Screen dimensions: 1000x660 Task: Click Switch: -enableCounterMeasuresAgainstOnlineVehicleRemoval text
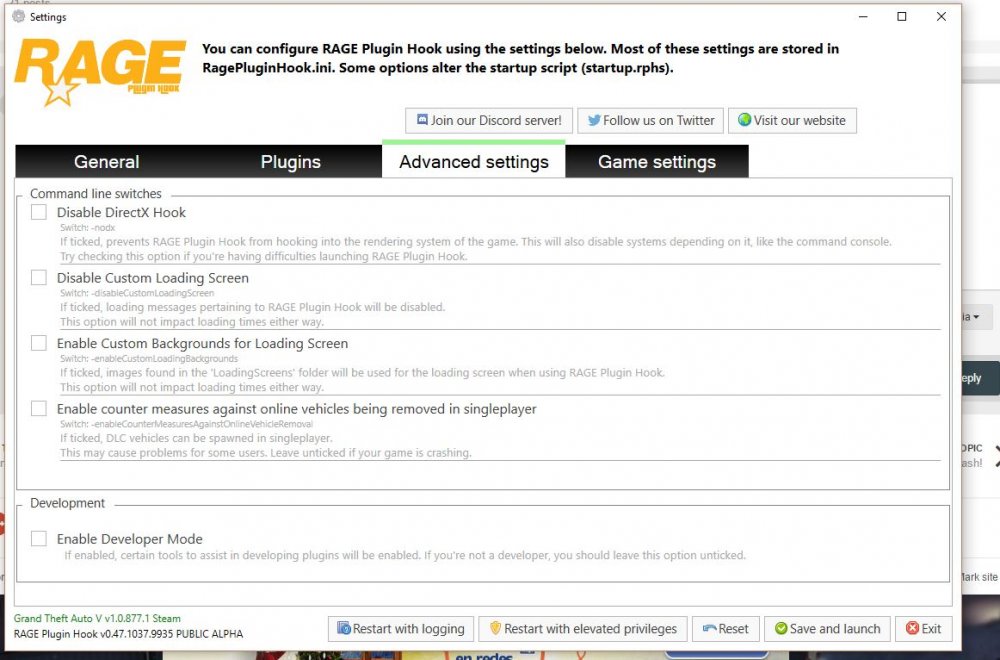point(186,424)
